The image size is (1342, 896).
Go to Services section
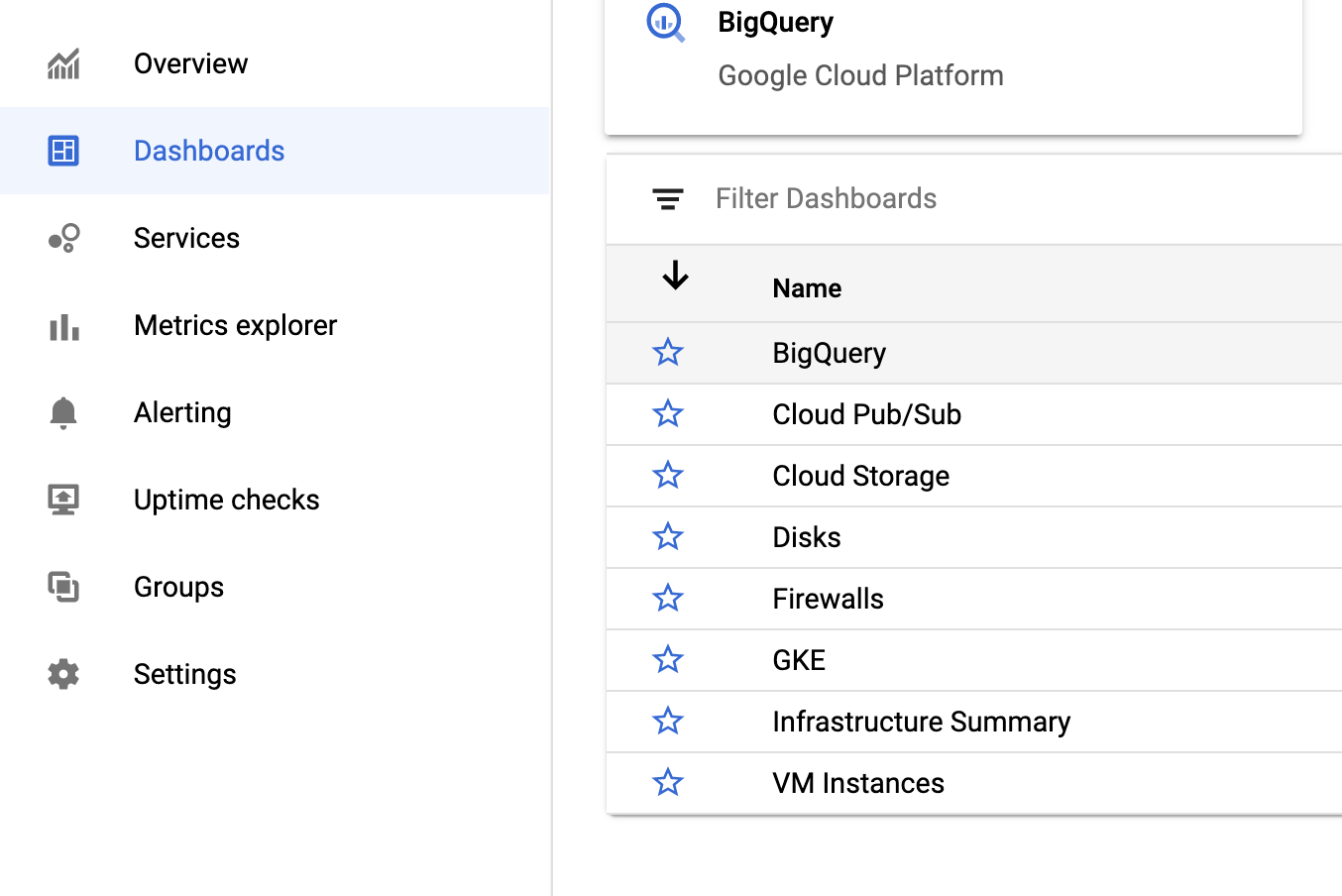(x=275, y=238)
